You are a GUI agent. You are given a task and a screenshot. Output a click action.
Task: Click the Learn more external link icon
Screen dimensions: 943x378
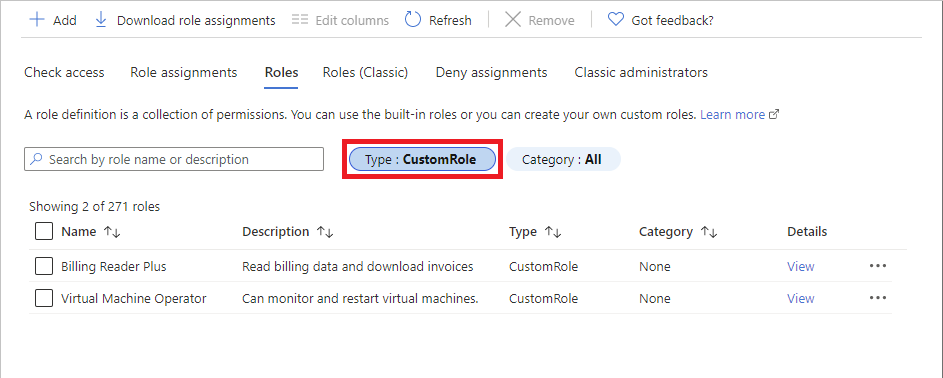[775, 114]
